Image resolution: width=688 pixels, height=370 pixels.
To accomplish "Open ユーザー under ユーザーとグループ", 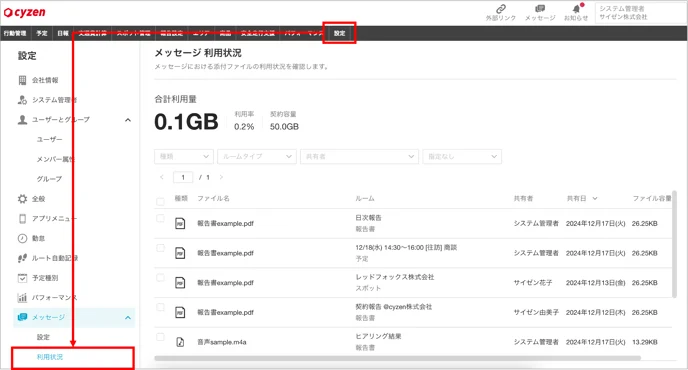I will click(49, 139).
